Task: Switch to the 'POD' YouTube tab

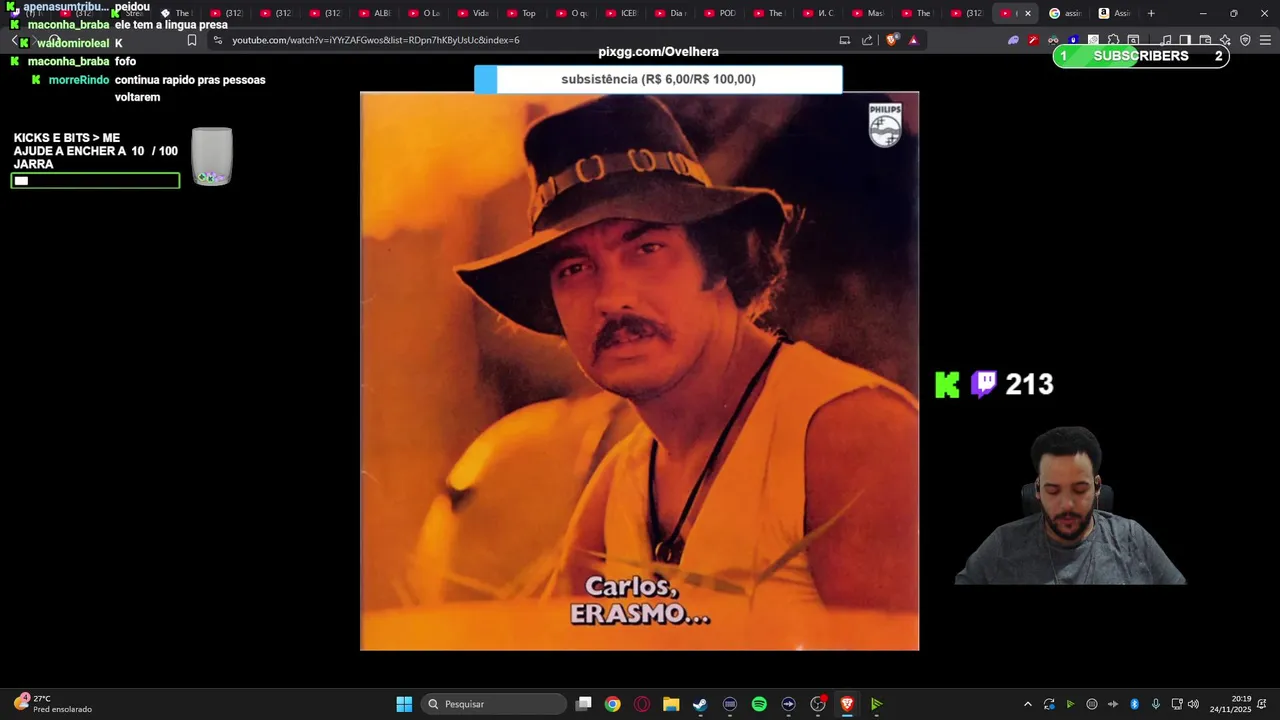Action: (721, 13)
